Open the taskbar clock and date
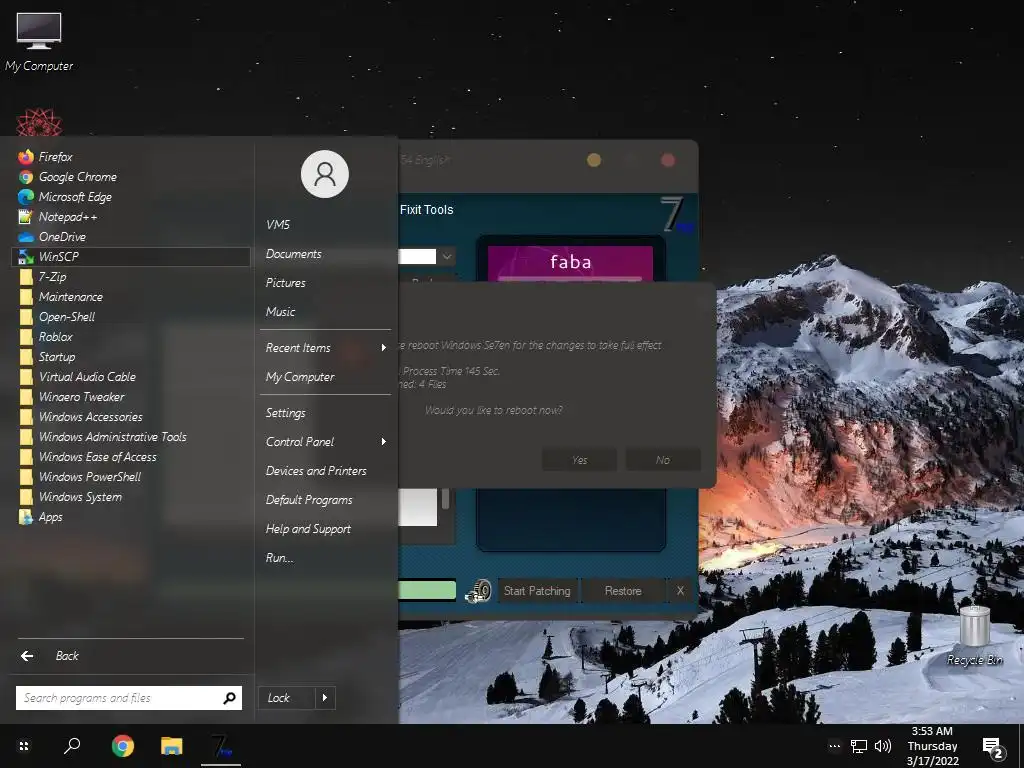This screenshot has height=768, width=1024. pos(933,746)
